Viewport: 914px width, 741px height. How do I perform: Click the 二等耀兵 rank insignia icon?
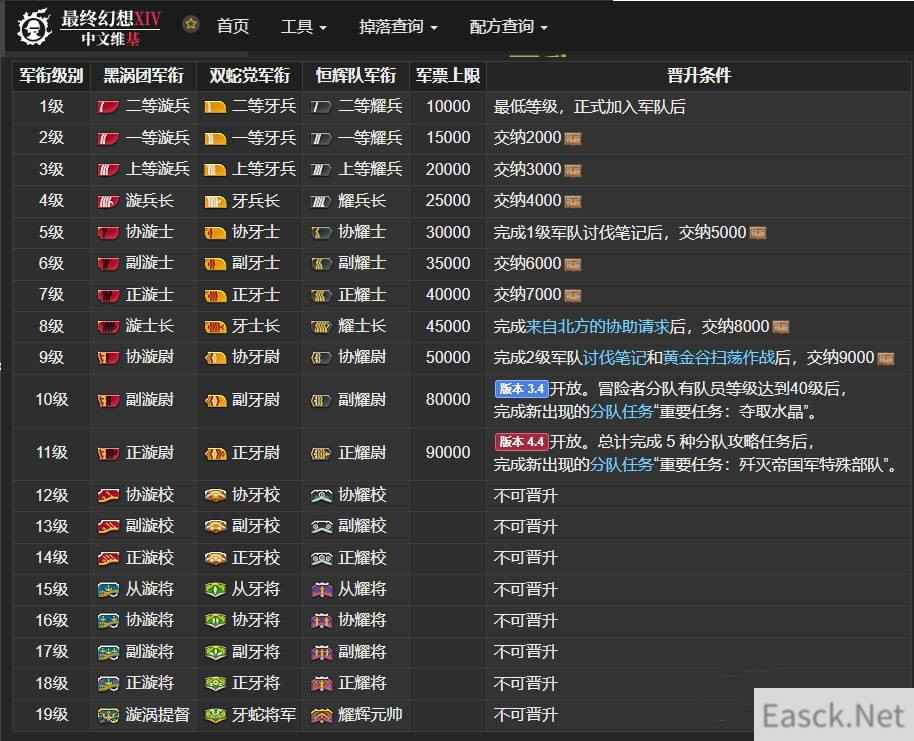(321, 107)
